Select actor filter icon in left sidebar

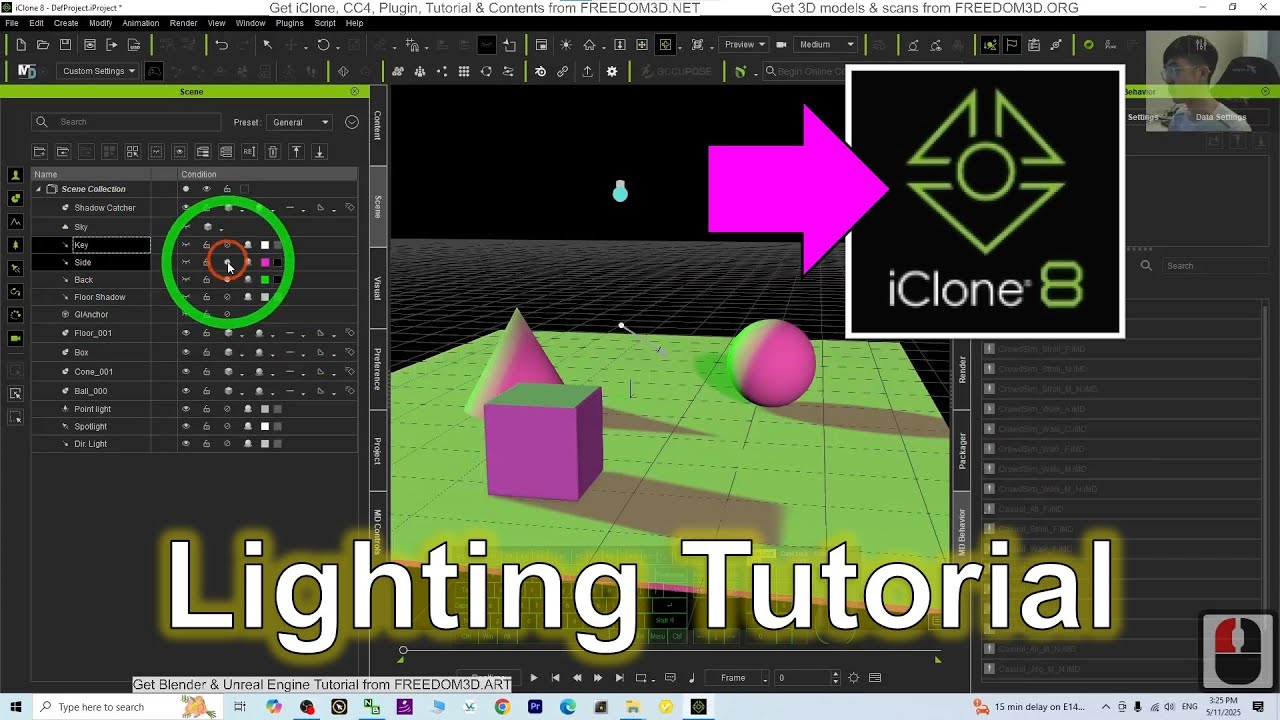(x=15, y=175)
